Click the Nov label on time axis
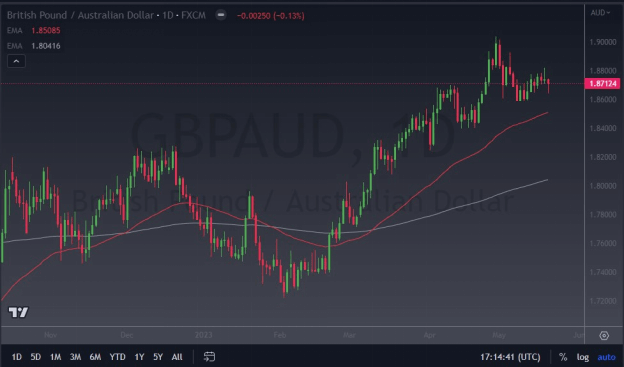This screenshot has width=624, height=367. pyautogui.click(x=50, y=335)
